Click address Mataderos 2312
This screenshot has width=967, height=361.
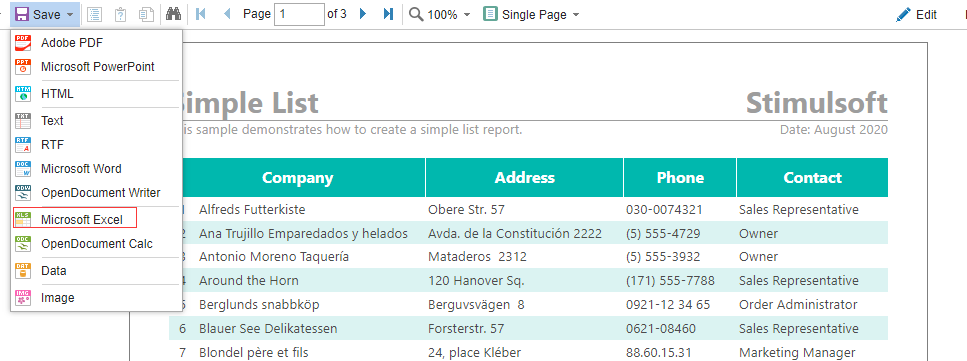[477, 257]
